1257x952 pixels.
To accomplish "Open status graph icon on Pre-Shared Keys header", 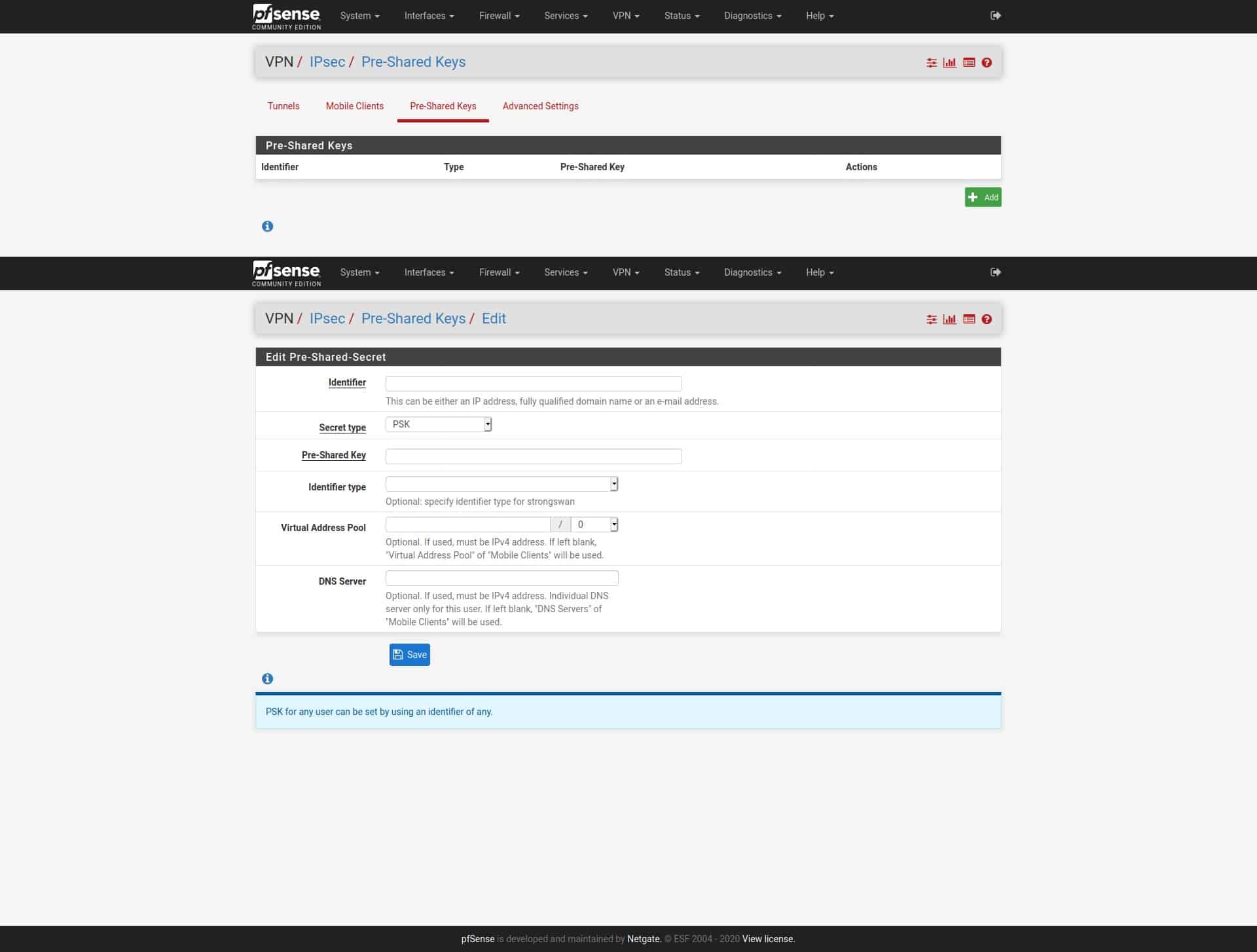I will pos(950,63).
